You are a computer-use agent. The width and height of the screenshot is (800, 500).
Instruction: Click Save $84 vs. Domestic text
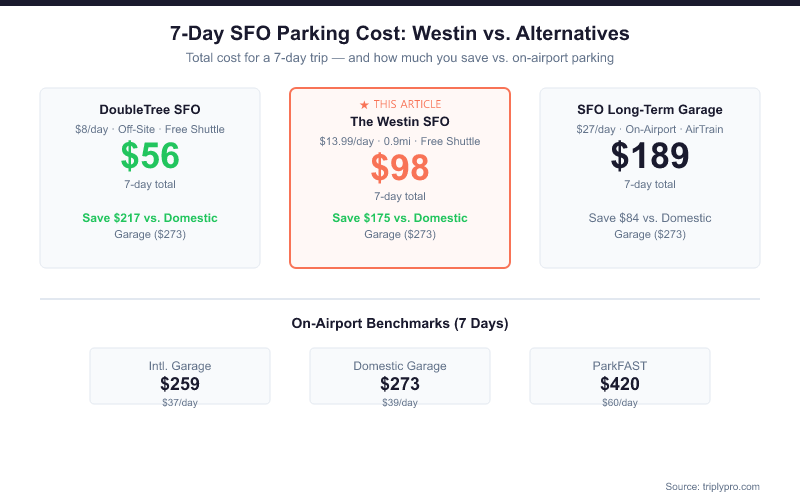click(650, 218)
